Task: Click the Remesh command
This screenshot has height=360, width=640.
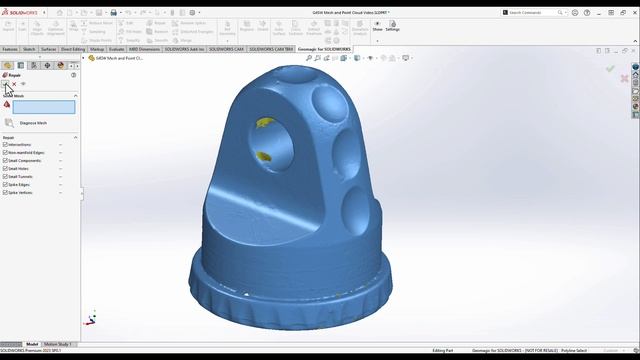Action: coord(157,31)
